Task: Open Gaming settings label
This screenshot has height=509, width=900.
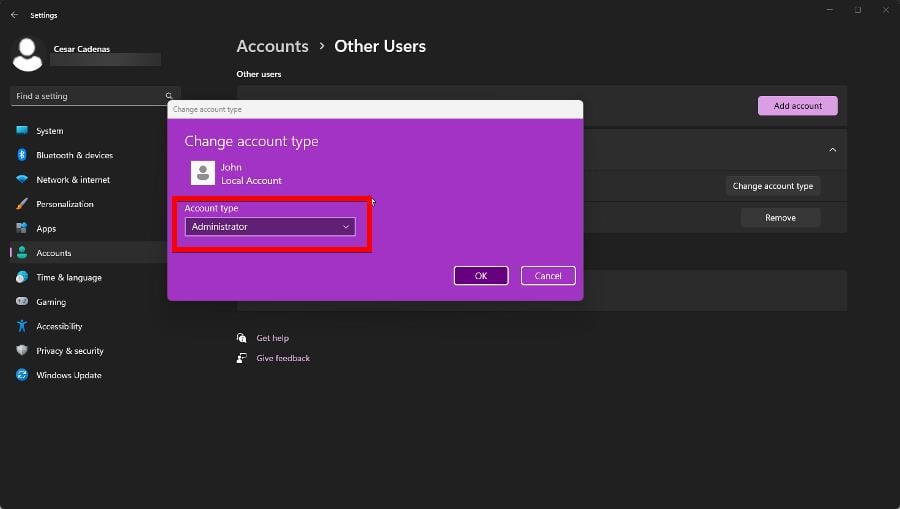Action: [51, 302]
